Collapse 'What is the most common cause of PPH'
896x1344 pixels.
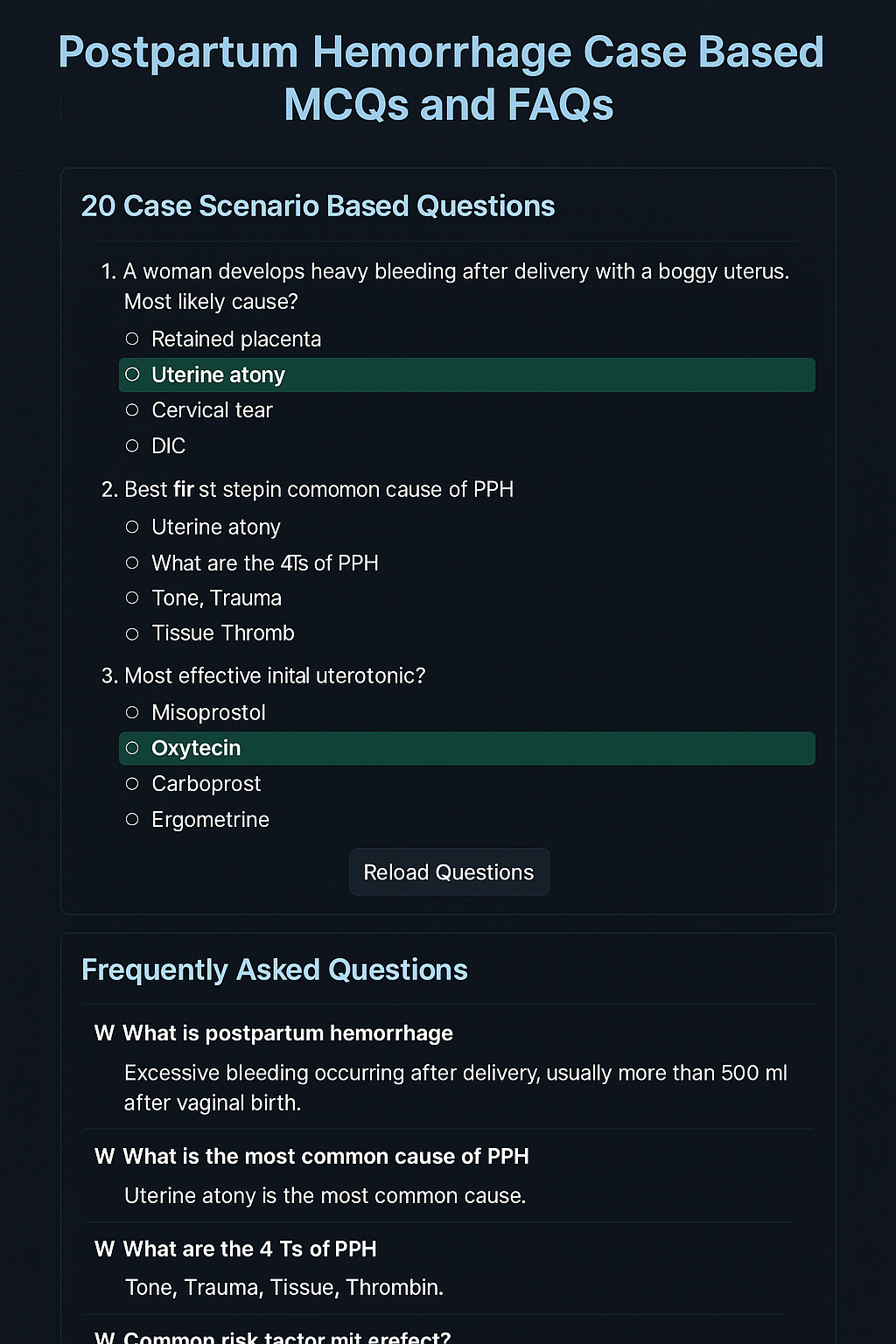325,1157
